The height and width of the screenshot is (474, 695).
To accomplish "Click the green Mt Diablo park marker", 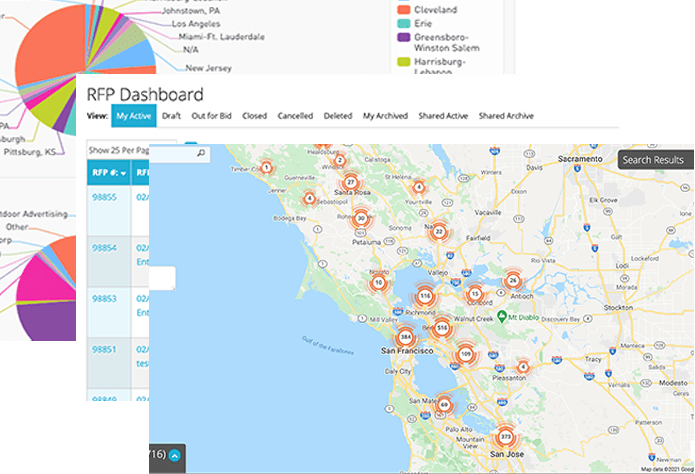I will click(x=502, y=316).
